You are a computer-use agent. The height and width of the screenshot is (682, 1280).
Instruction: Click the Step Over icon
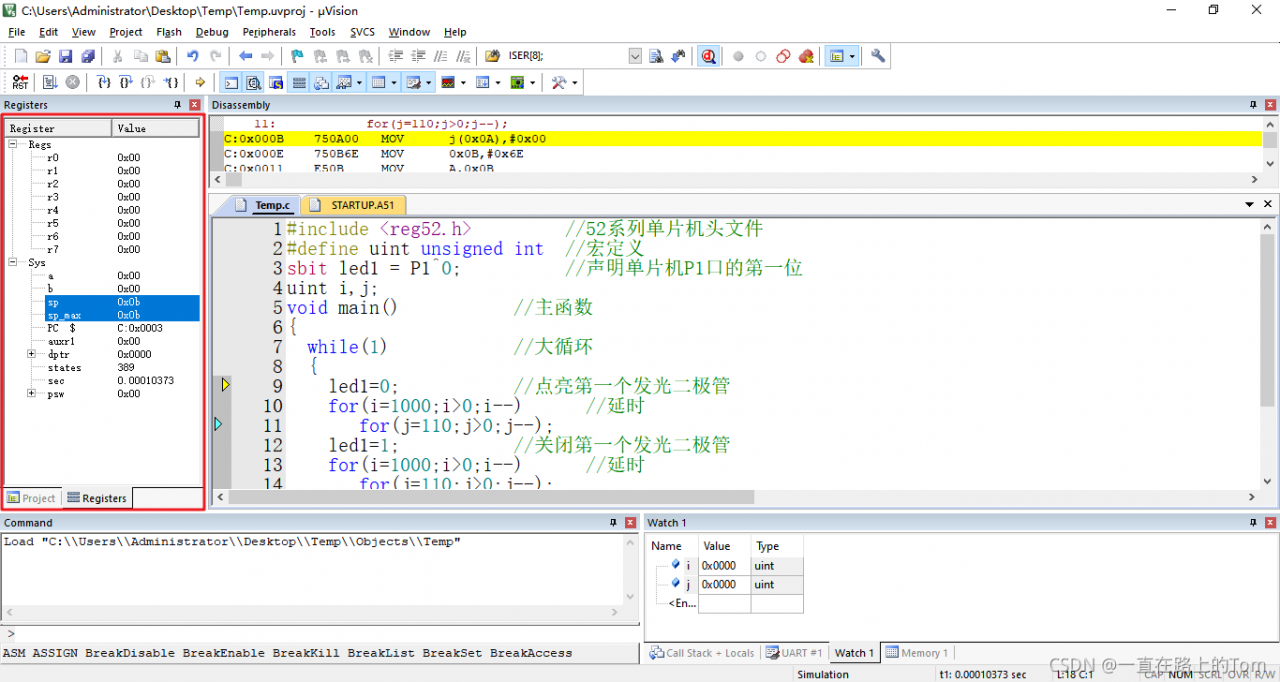(125, 82)
